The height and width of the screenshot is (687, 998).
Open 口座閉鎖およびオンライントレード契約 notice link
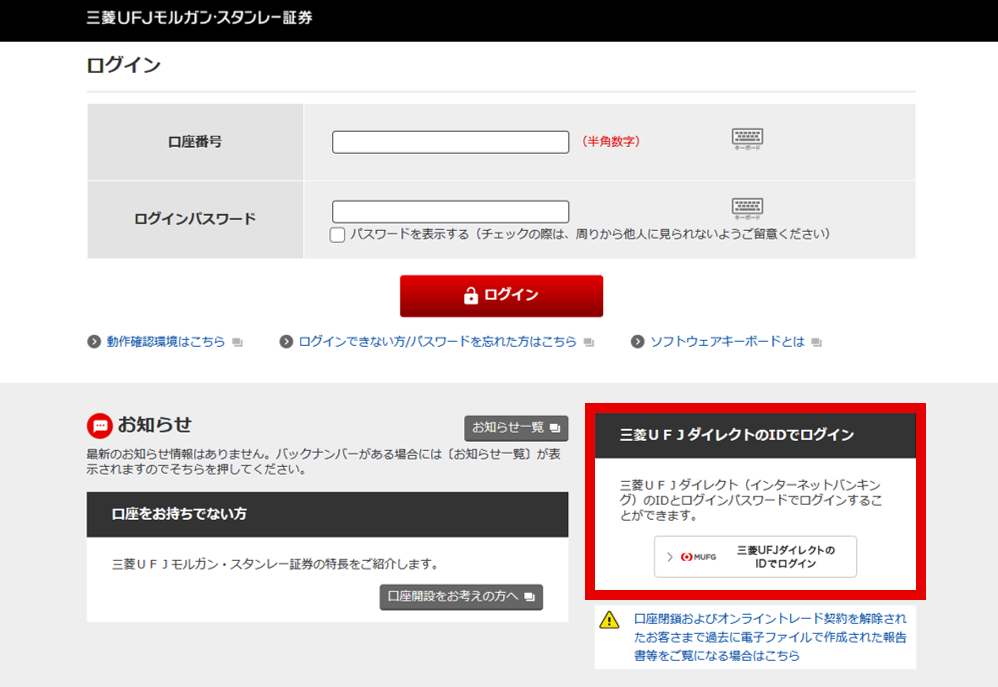(x=770, y=637)
